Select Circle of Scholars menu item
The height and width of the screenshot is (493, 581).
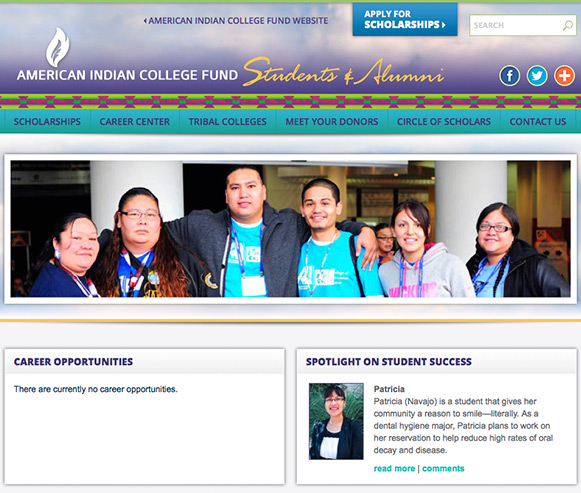coord(444,121)
